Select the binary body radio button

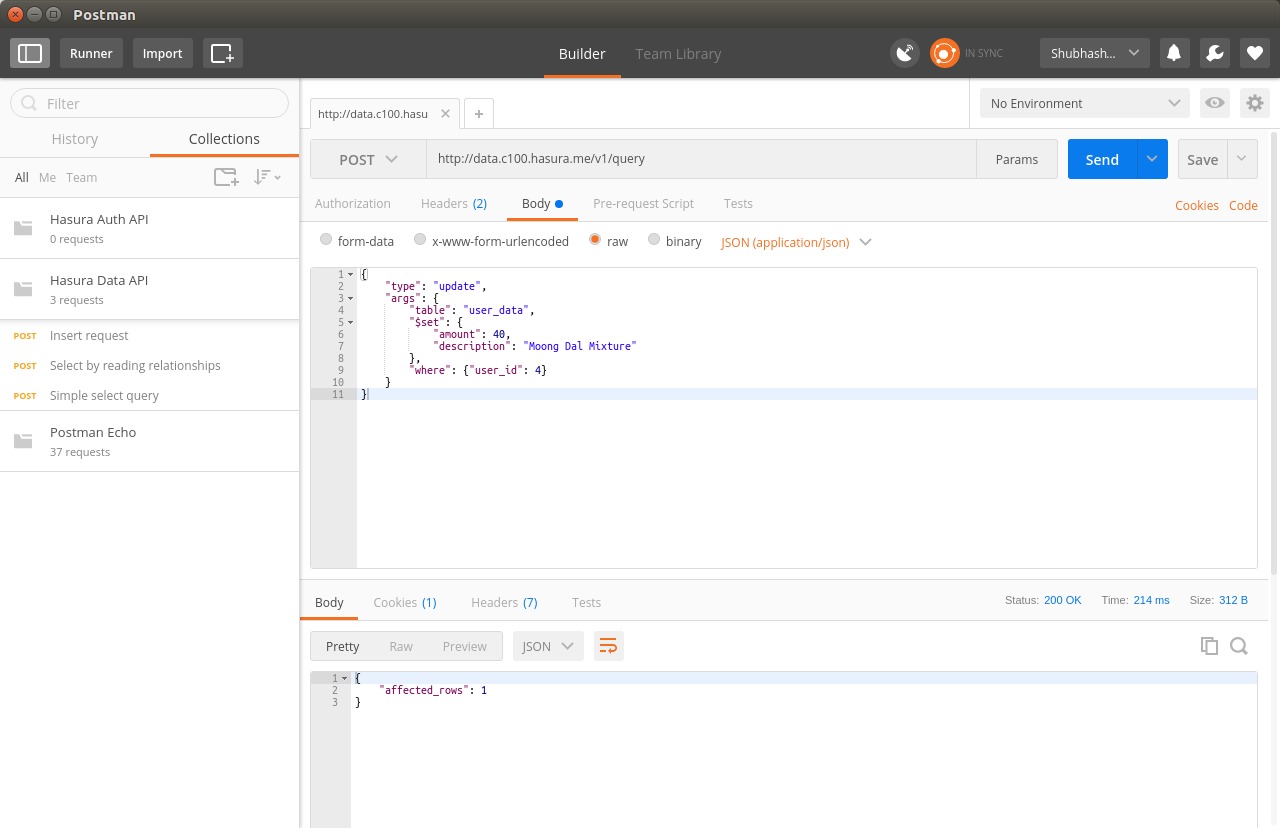click(654, 240)
